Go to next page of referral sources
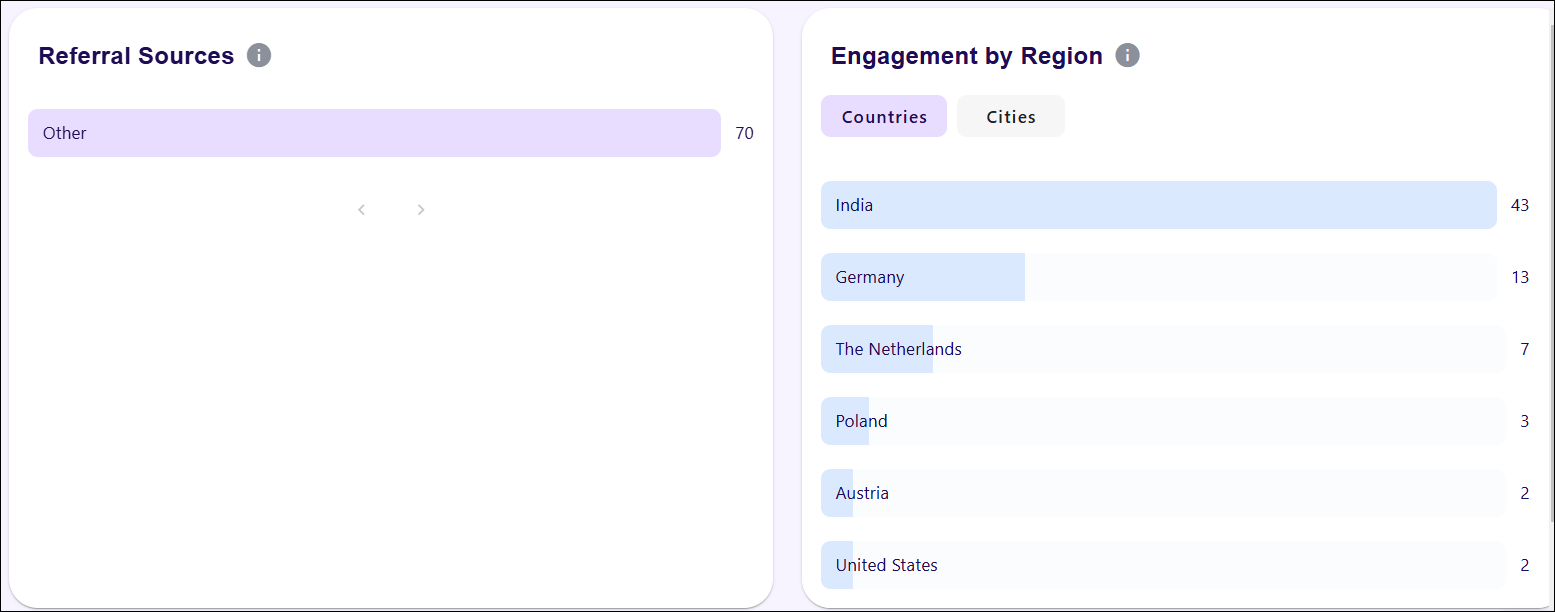 tap(421, 210)
